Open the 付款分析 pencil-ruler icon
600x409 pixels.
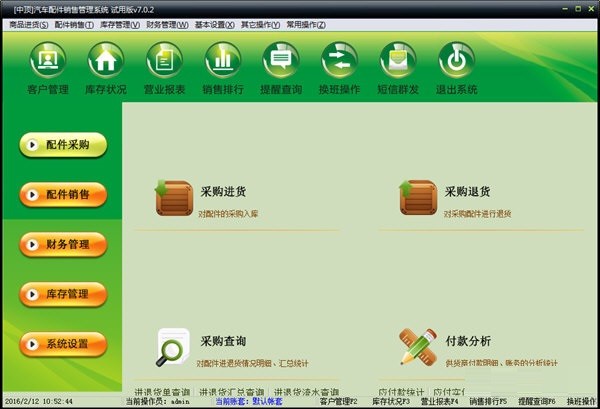(x=417, y=347)
